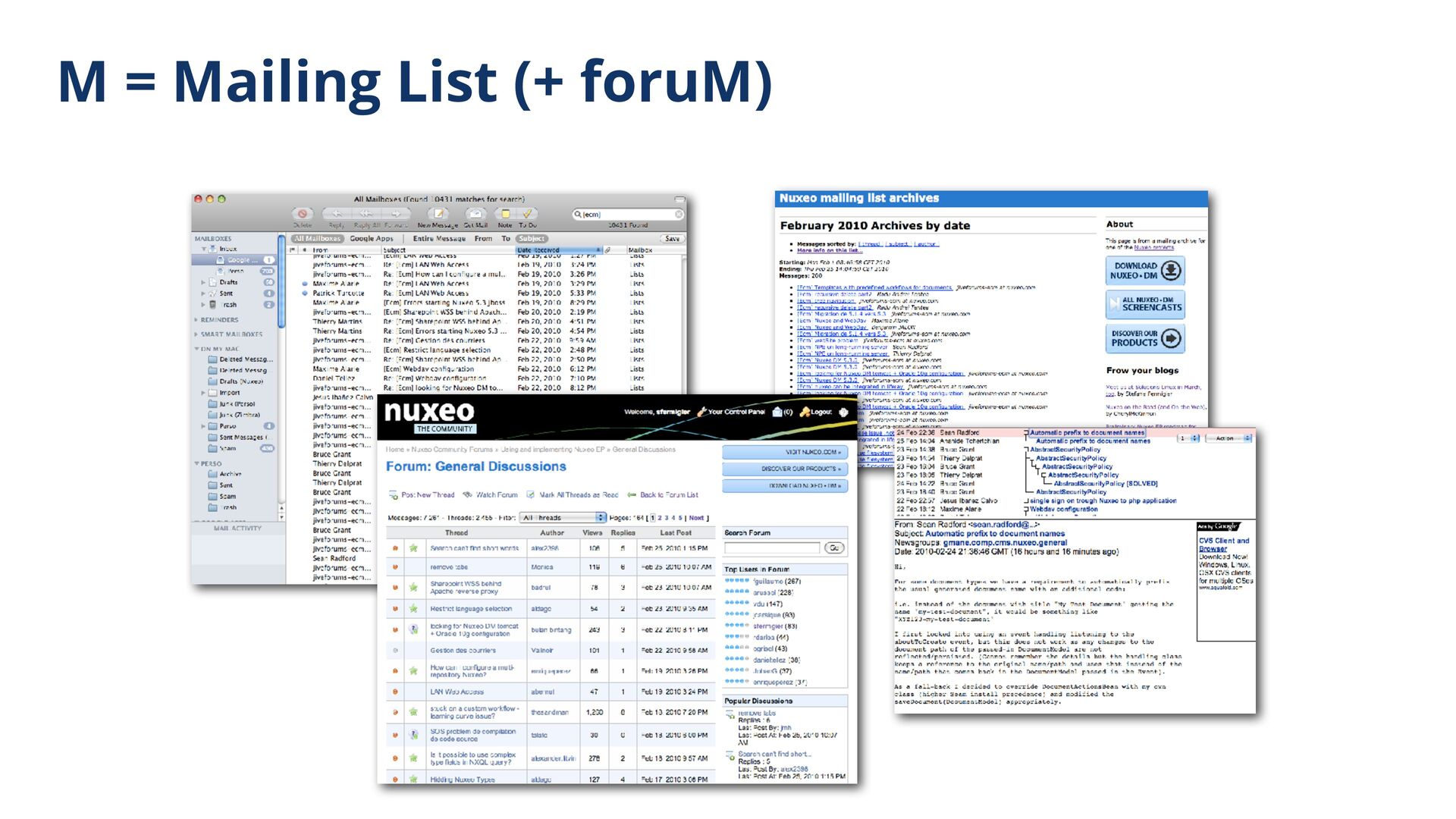
Task: Click the Delete icon in Mail toolbar
Action: [x=302, y=215]
